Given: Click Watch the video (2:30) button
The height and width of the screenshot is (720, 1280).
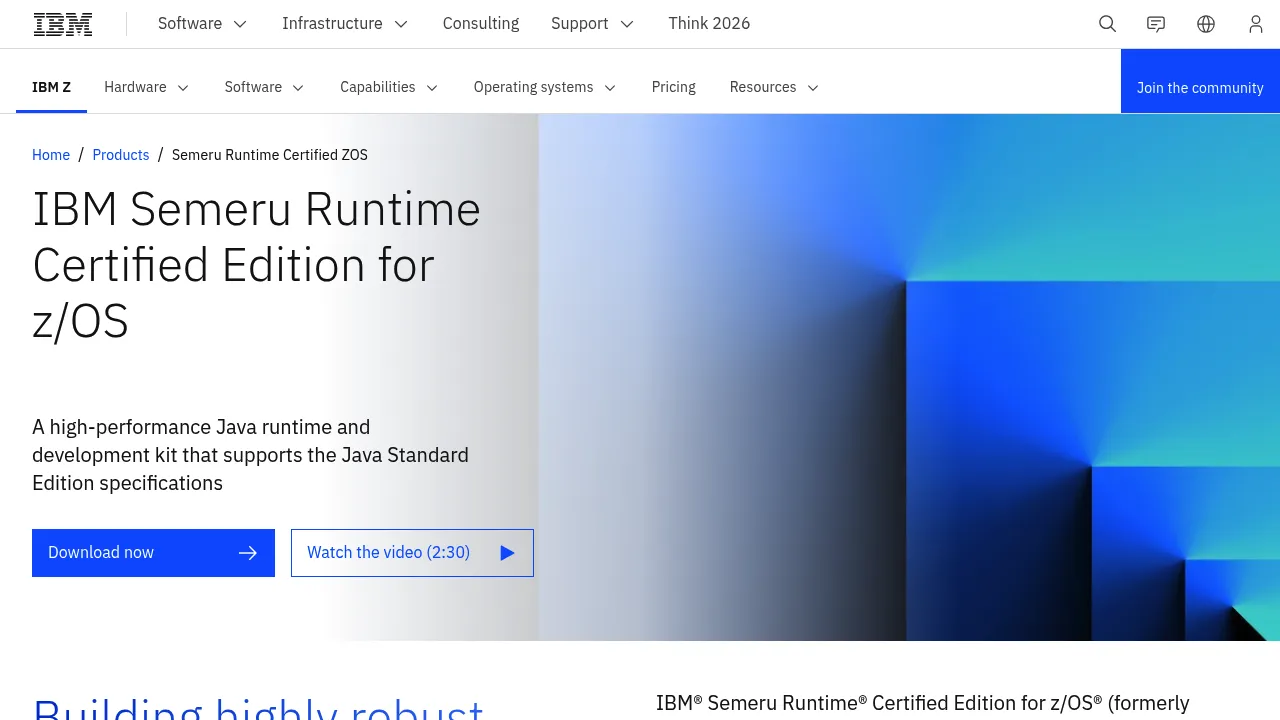Looking at the screenshot, I should point(412,553).
